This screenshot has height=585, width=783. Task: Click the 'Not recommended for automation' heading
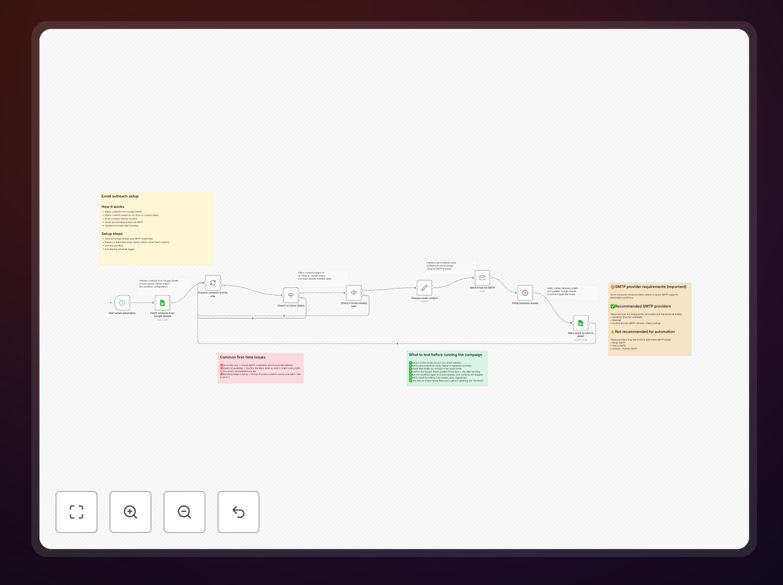click(x=644, y=332)
